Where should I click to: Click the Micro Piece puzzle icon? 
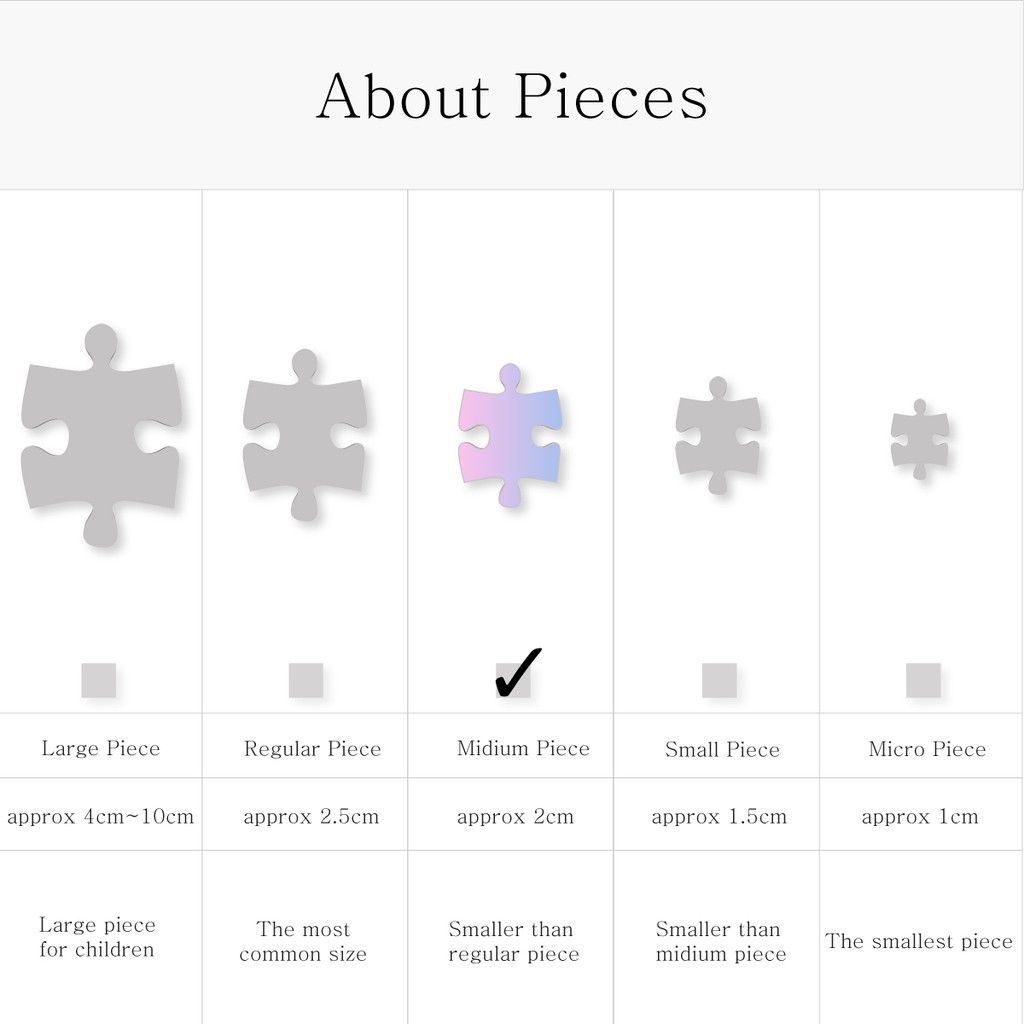pos(920,438)
